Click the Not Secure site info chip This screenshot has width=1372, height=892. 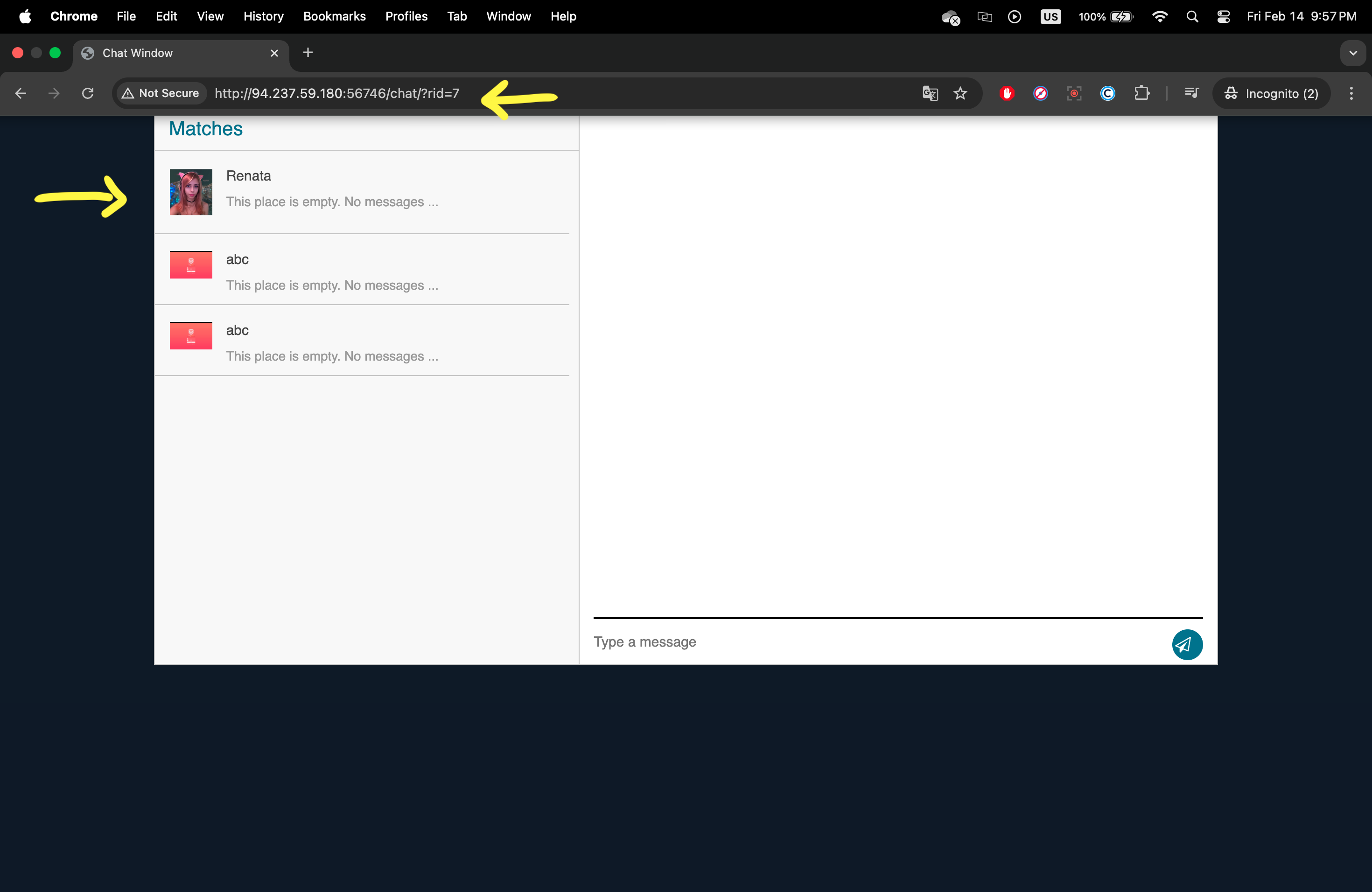click(x=161, y=93)
